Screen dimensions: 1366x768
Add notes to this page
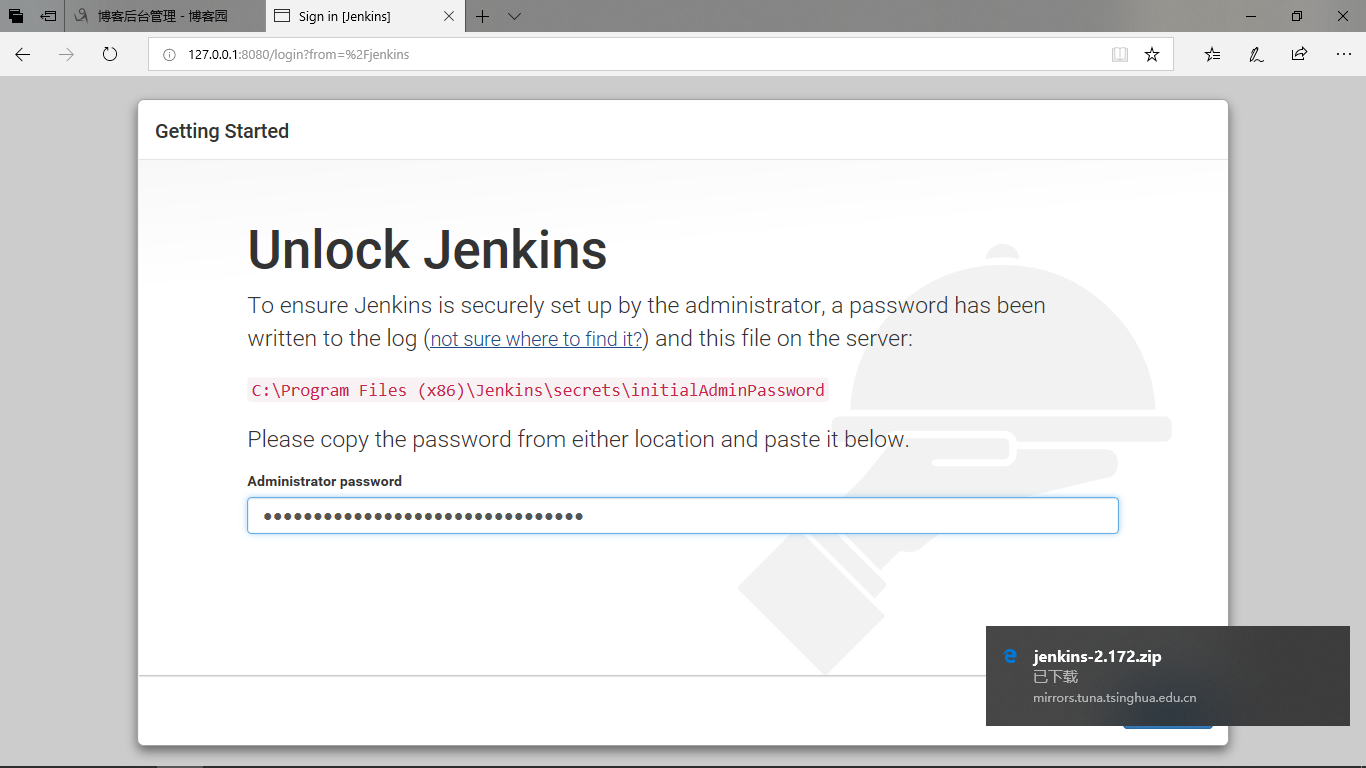1256,55
